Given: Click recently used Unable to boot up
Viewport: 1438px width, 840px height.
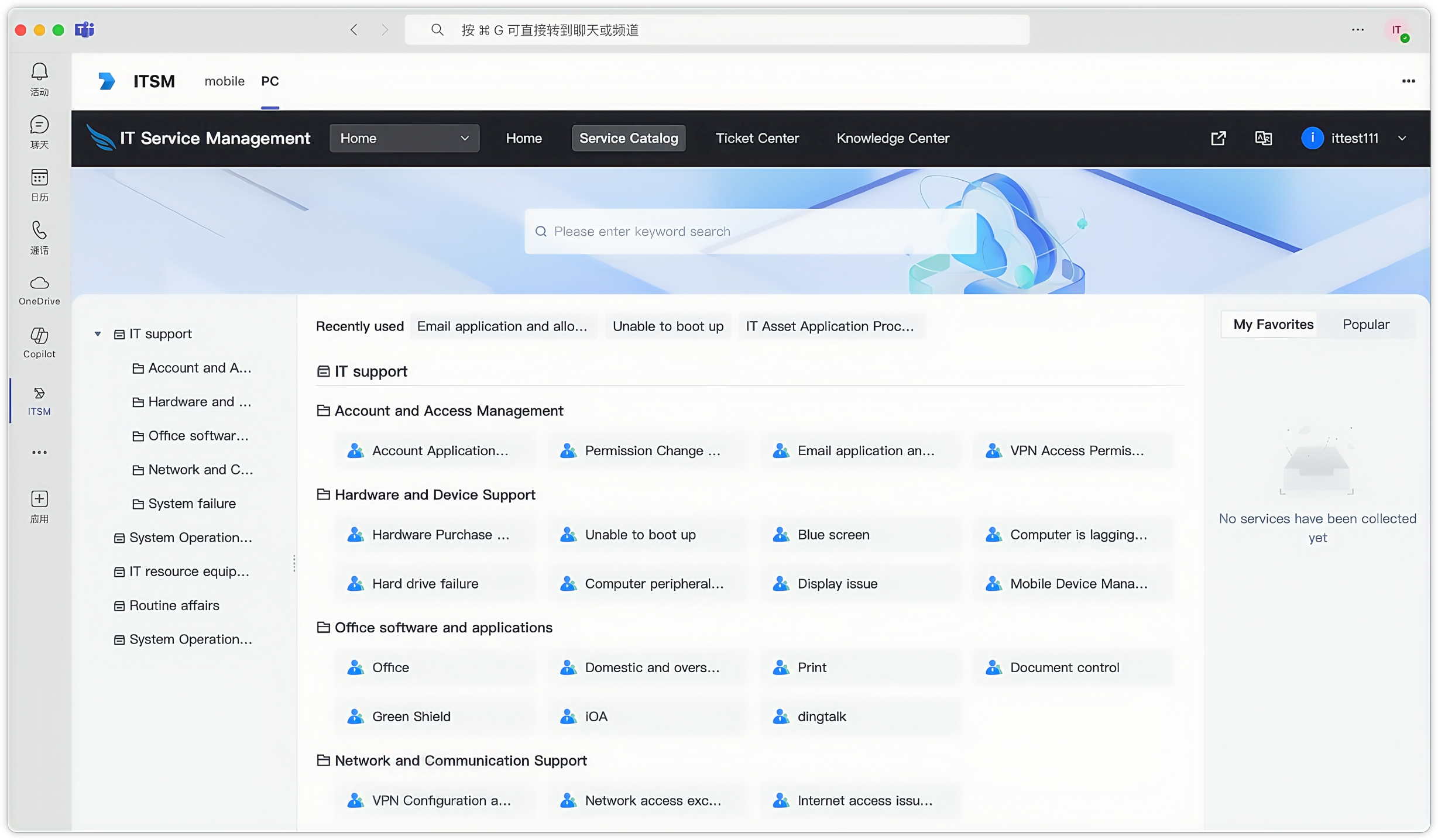Looking at the screenshot, I should 668,326.
